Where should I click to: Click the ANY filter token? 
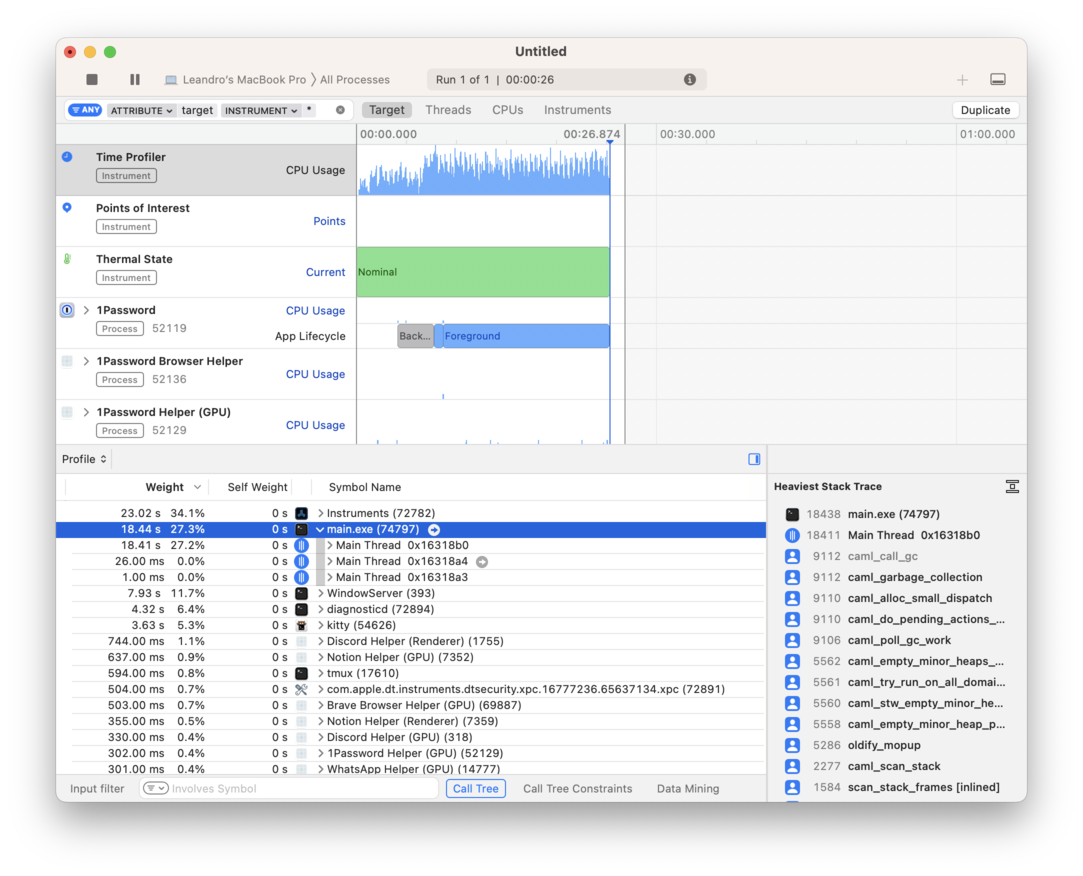pos(86,110)
